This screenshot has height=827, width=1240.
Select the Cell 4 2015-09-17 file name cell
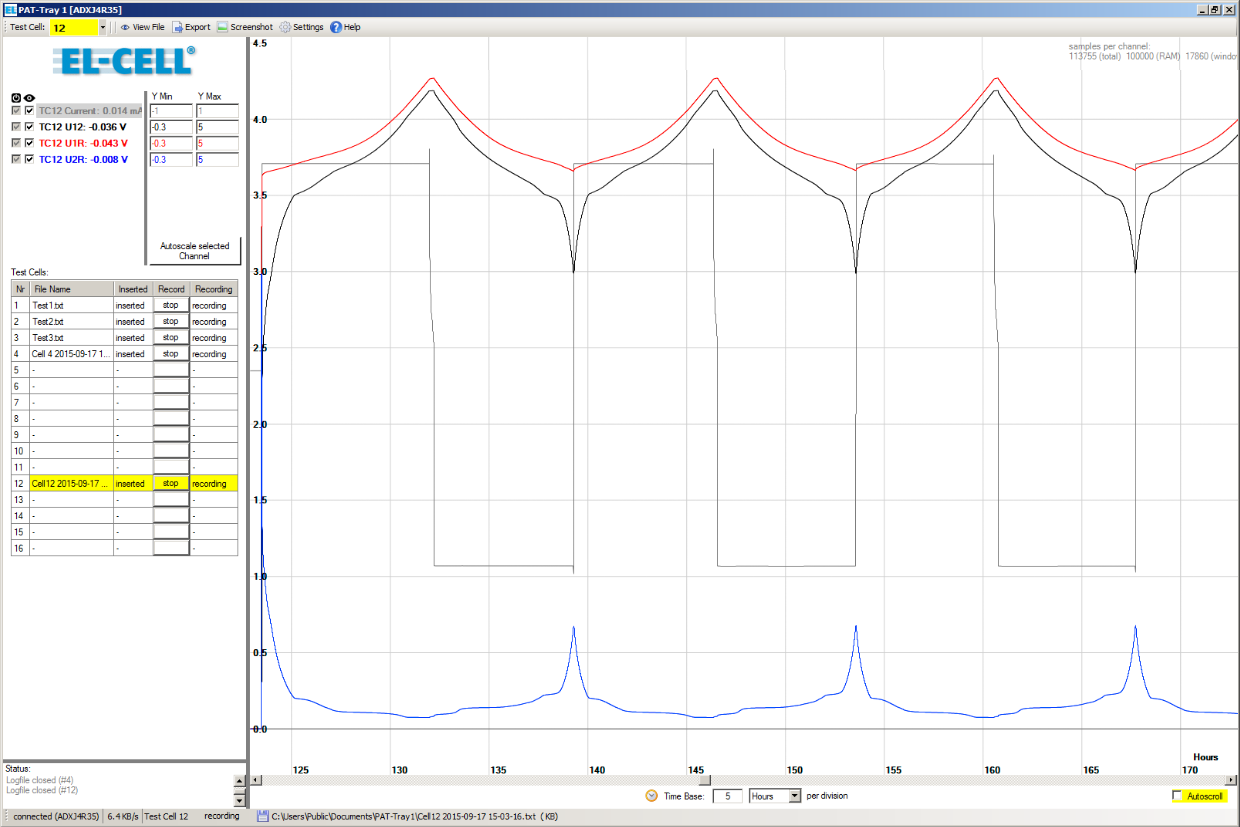pos(72,353)
